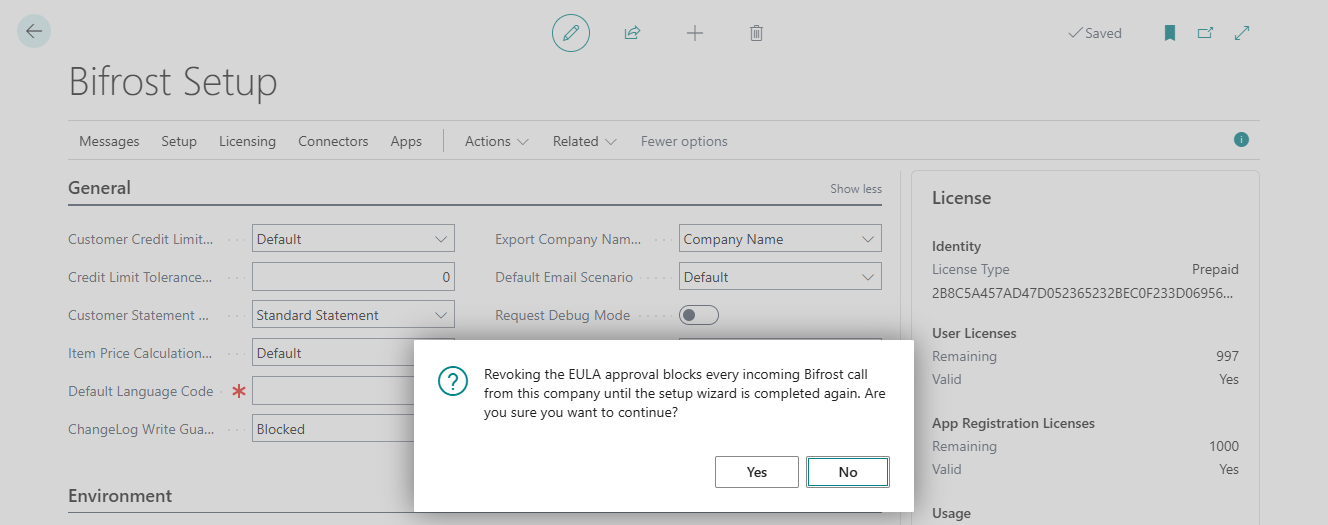Screen dimensions: 1328x525
Task: Confirm with the Yes button
Action: click(757, 472)
